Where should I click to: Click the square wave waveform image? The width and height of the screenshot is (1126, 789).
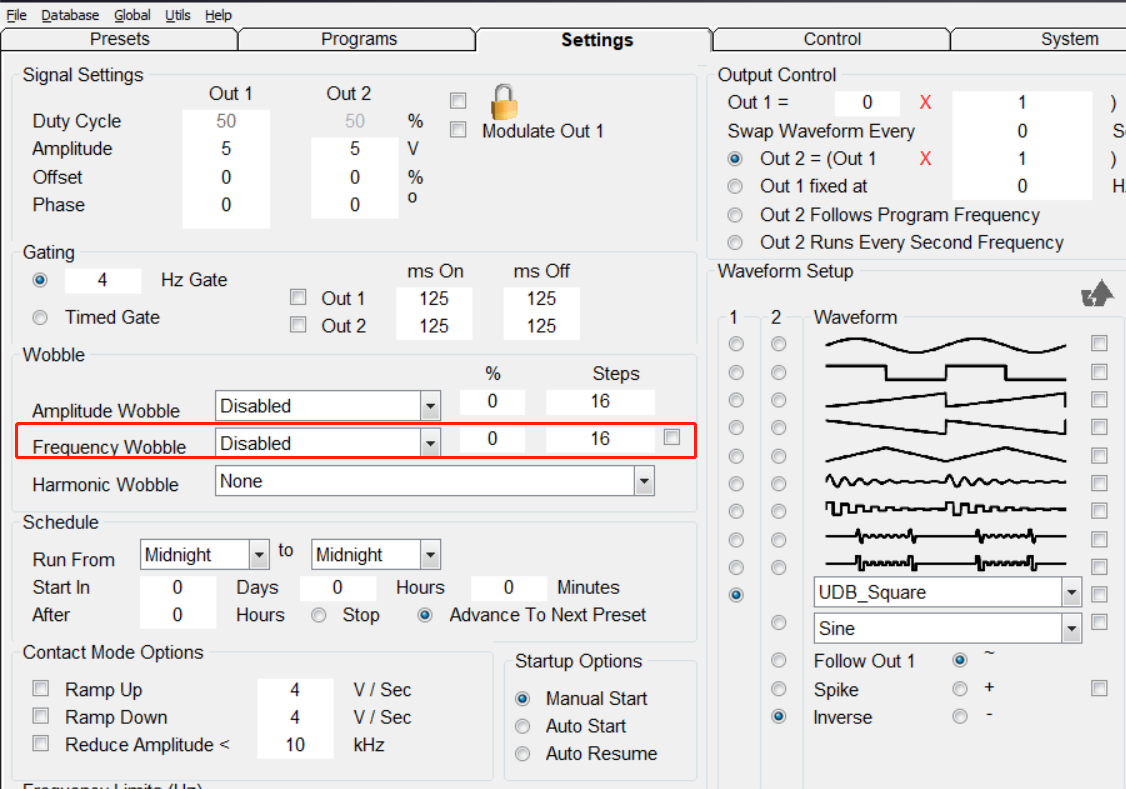945,372
